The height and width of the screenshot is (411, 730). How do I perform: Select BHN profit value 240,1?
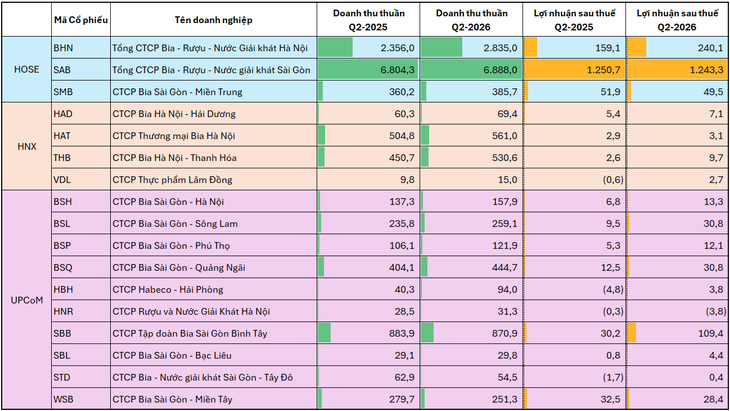click(x=710, y=48)
